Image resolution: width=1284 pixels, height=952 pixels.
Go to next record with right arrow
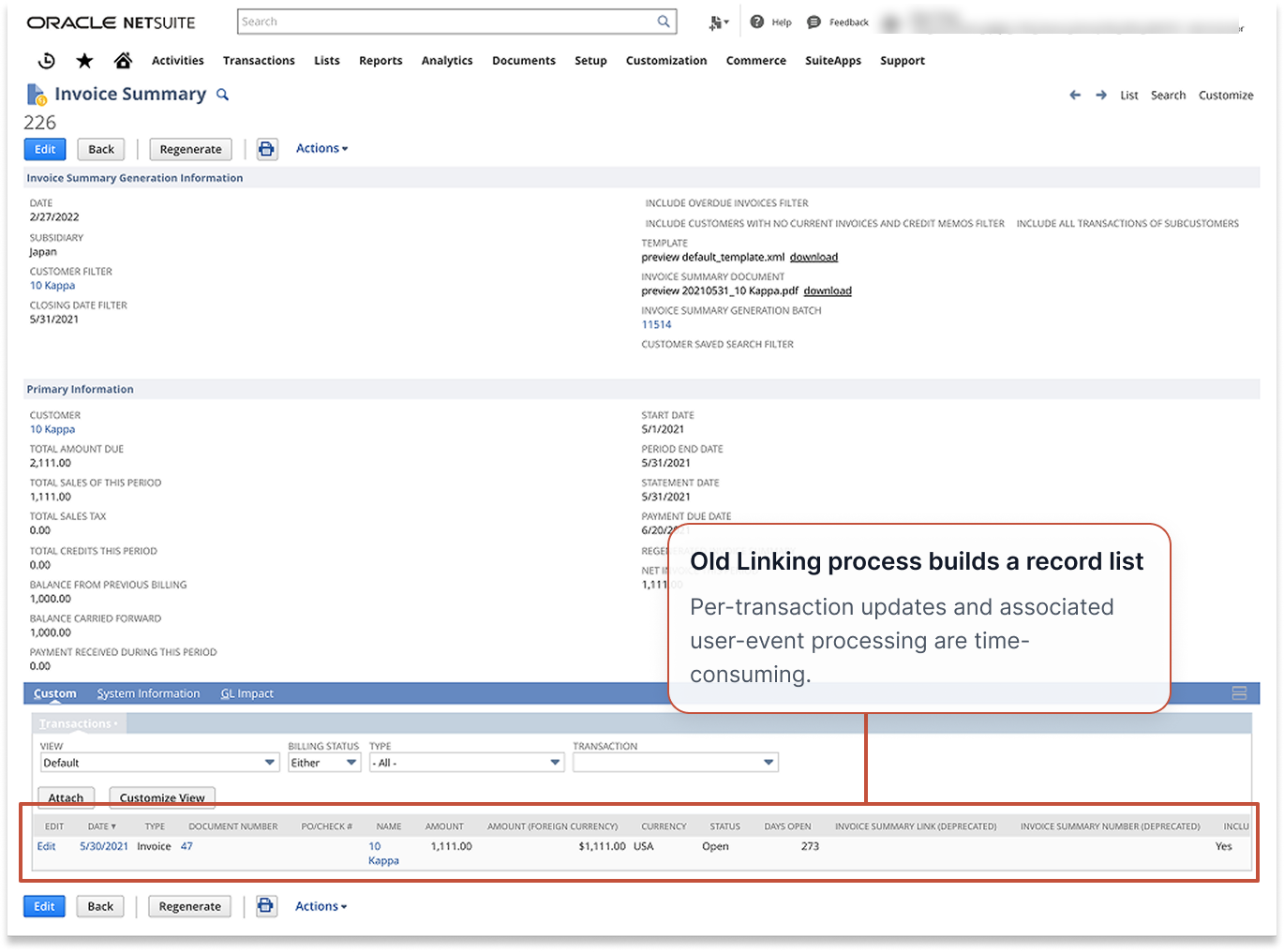1101,95
